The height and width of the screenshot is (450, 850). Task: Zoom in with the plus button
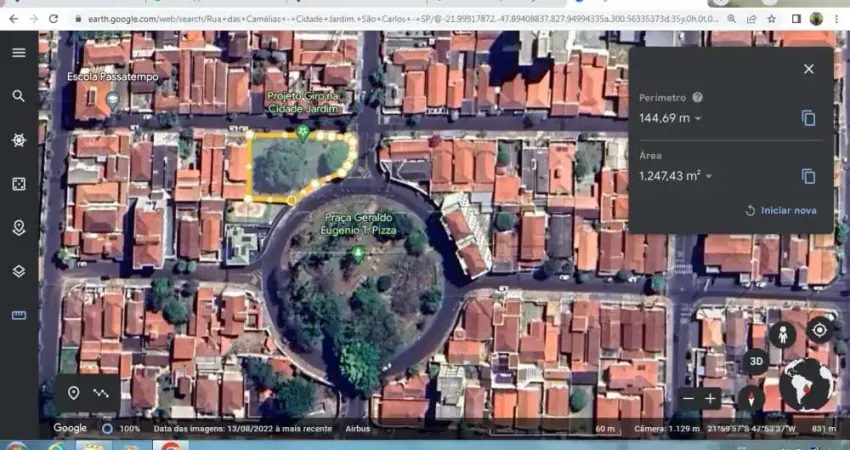point(711,398)
